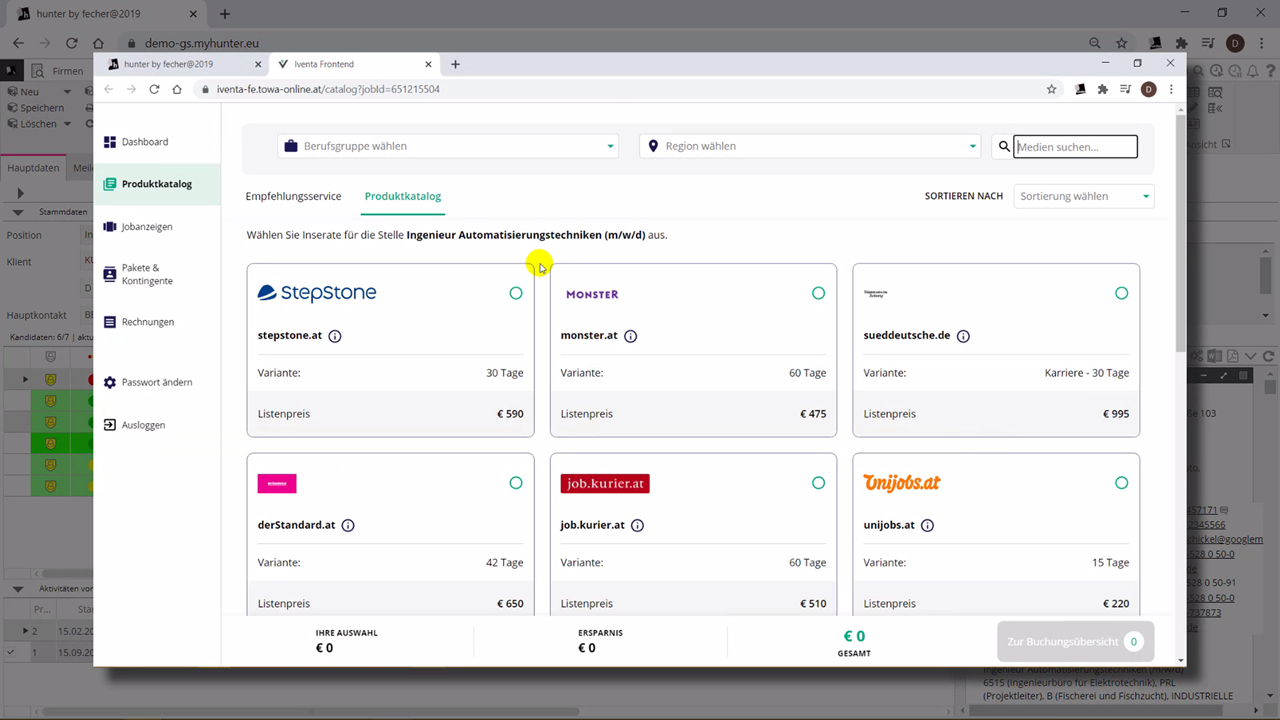Select the sueddeutsche.de radio button

1121,293
